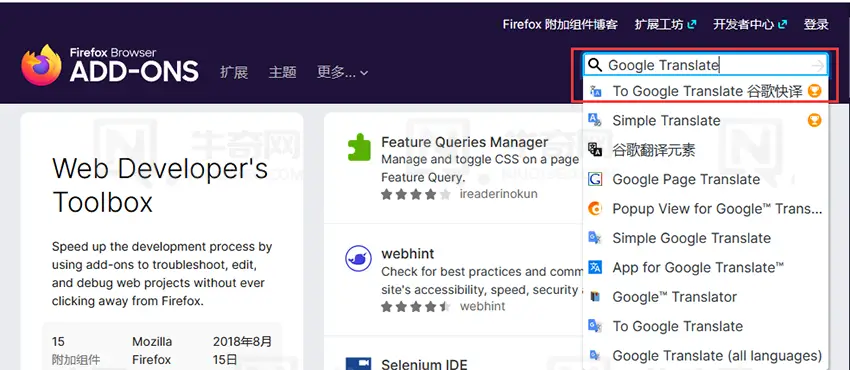Click the Google Translate search input field
This screenshot has width=850, height=370.
click(x=706, y=66)
